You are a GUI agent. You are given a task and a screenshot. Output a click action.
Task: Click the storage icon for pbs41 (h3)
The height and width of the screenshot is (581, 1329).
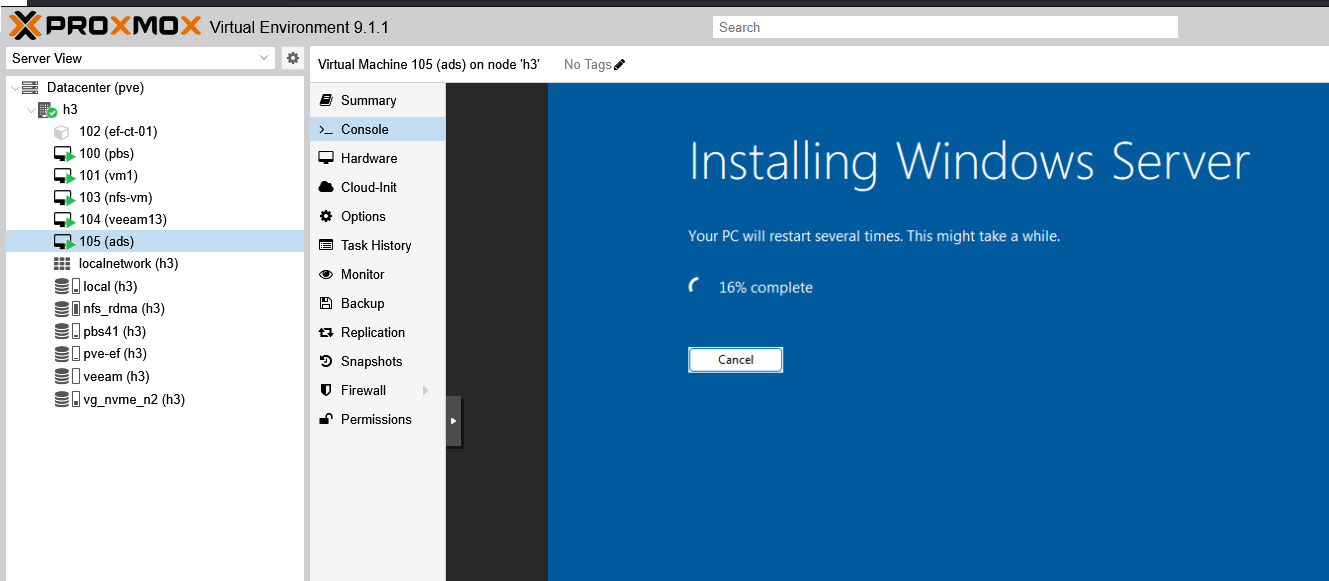pos(67,332)
